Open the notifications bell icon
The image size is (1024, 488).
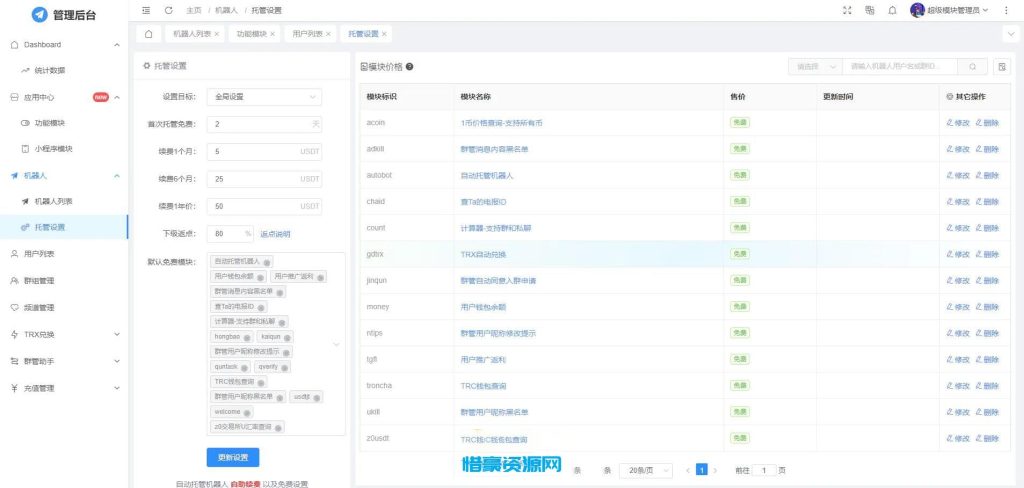click(x=892, y=10)
